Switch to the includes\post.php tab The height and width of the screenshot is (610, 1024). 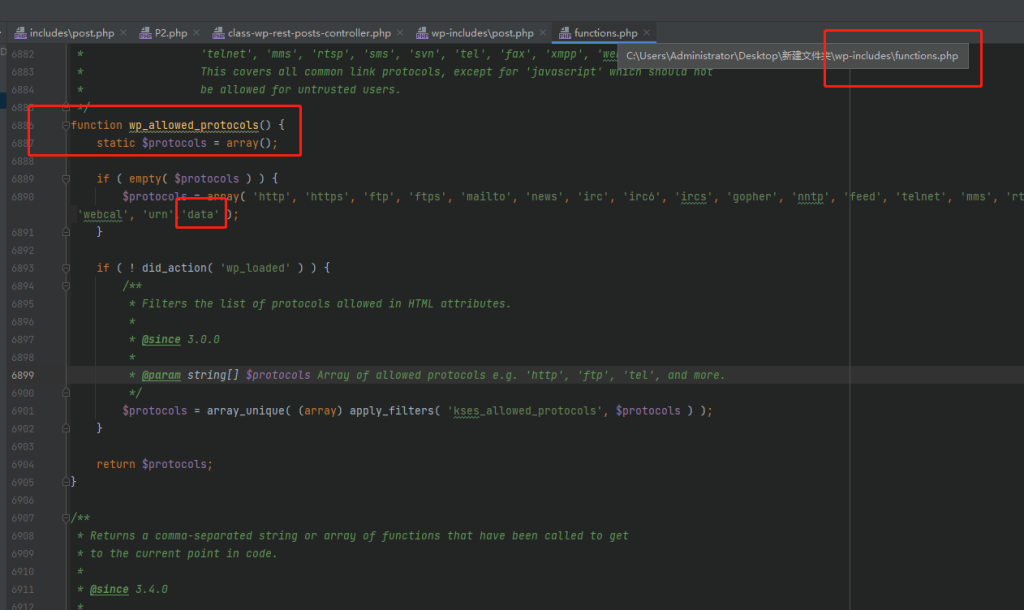pyautogui.click(x=71, y=33)
